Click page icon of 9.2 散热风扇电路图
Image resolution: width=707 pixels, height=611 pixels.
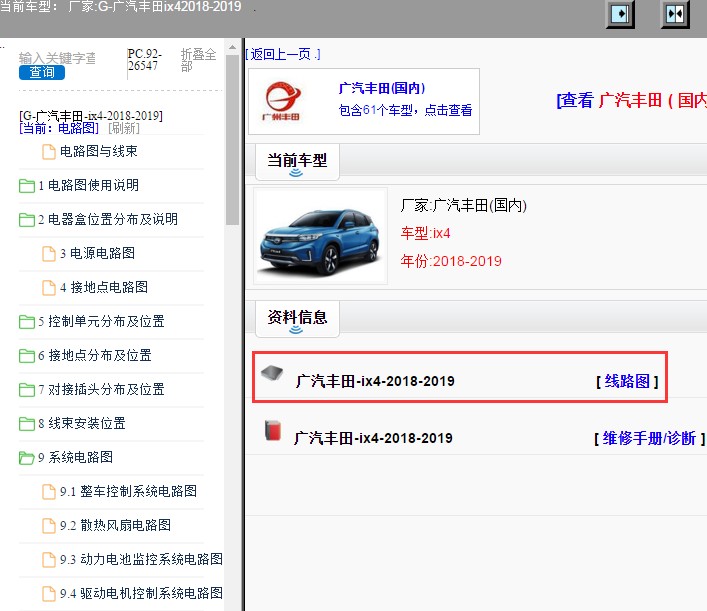pos(49,526)
